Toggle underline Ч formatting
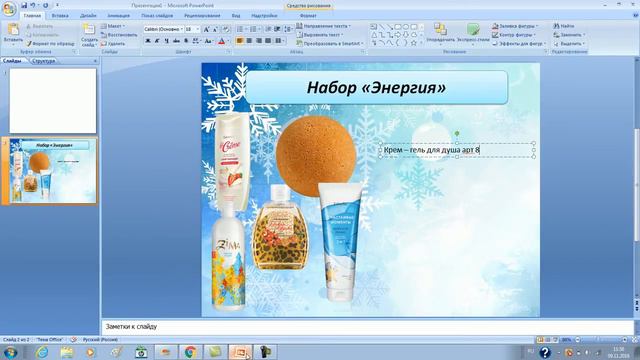Image resolution: width=640 pixels, height=360 pixels. click(x=167, y=41)
